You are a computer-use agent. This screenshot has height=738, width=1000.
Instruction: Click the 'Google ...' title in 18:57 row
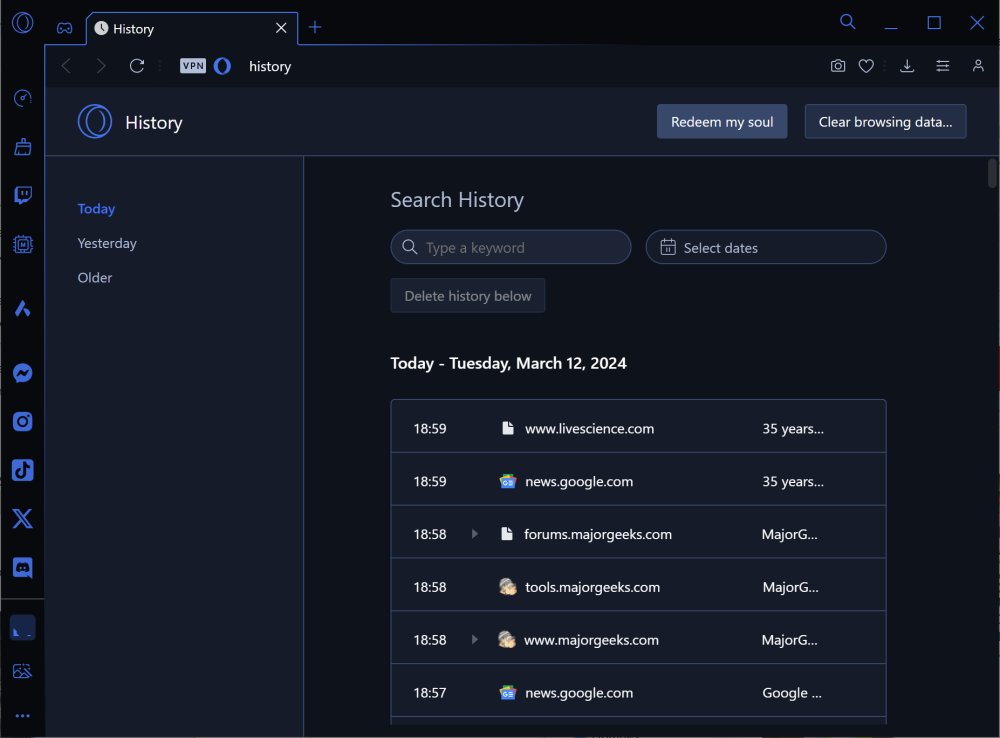click(791, 693)
